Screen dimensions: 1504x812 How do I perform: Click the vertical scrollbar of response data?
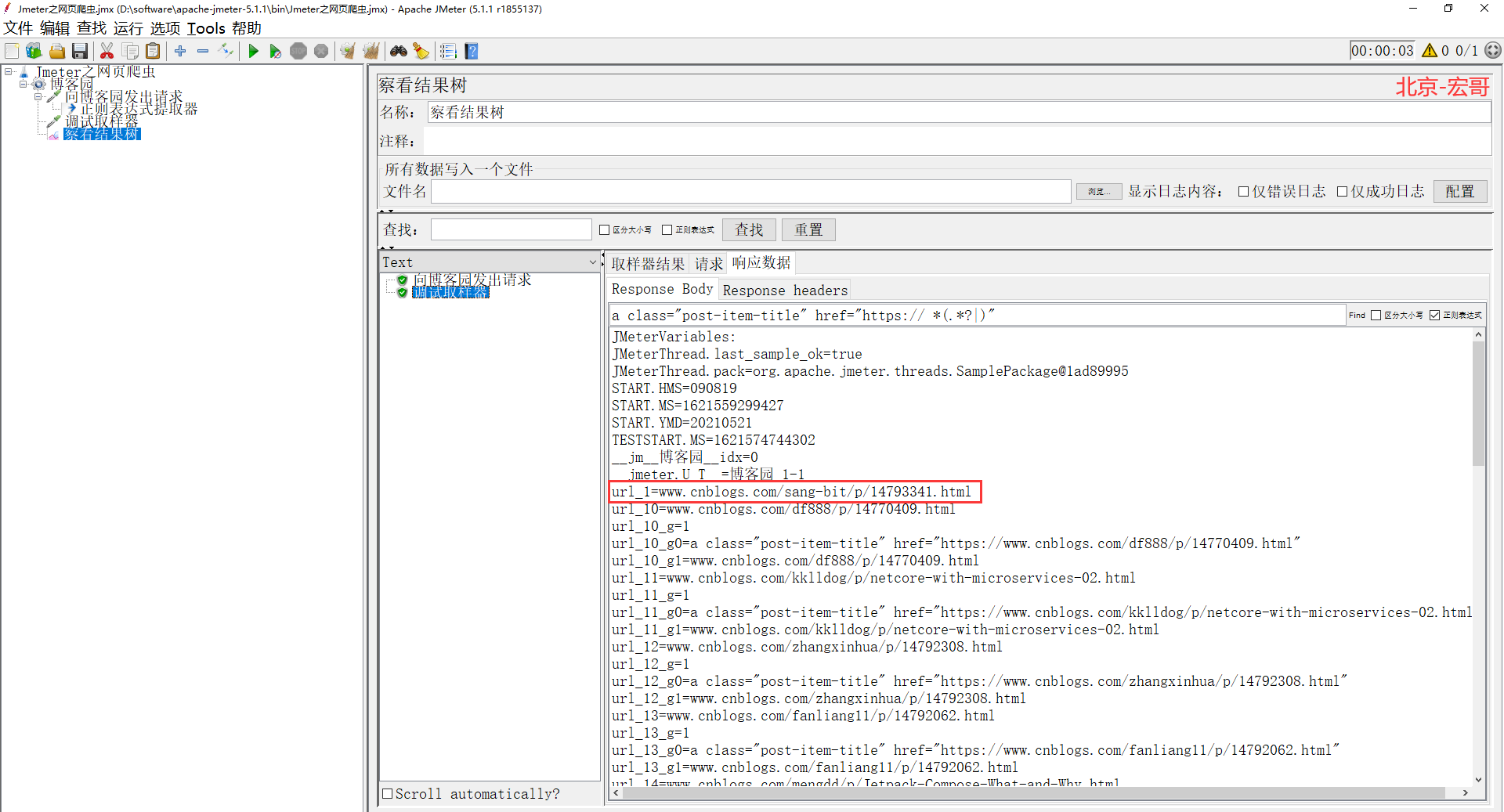click(x=1478, y=404)
